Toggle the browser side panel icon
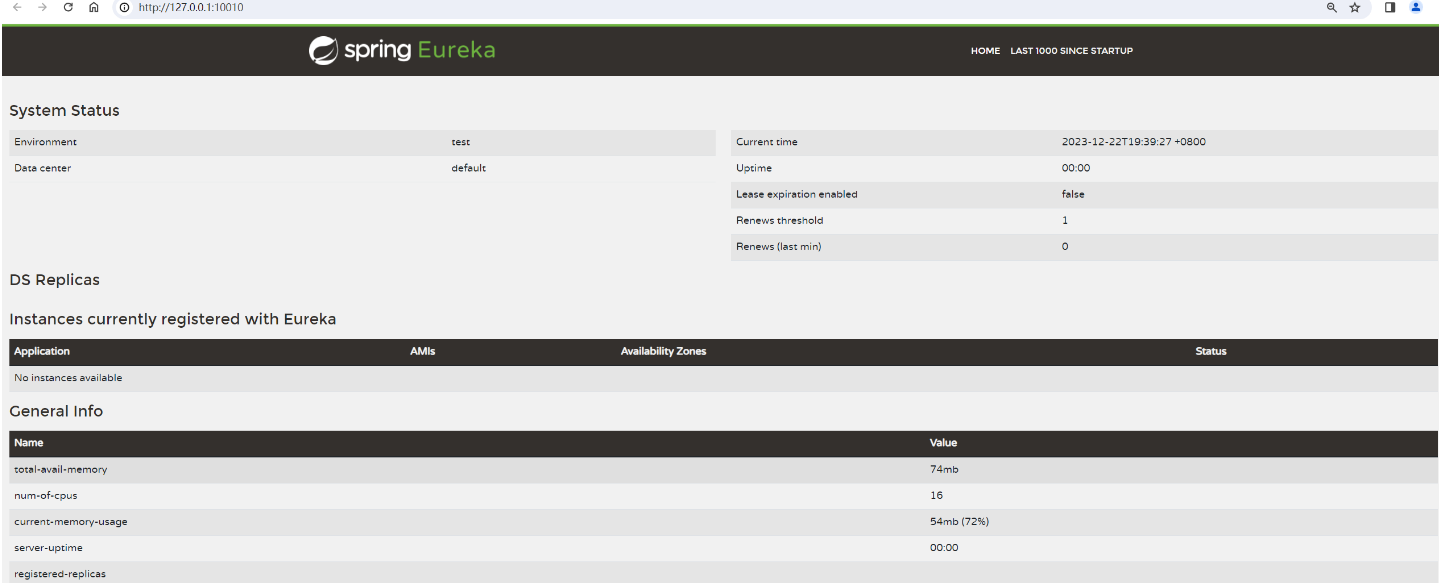This screenshot has width=1443, height=583. pyautogui.click(x=1390, y=7)
